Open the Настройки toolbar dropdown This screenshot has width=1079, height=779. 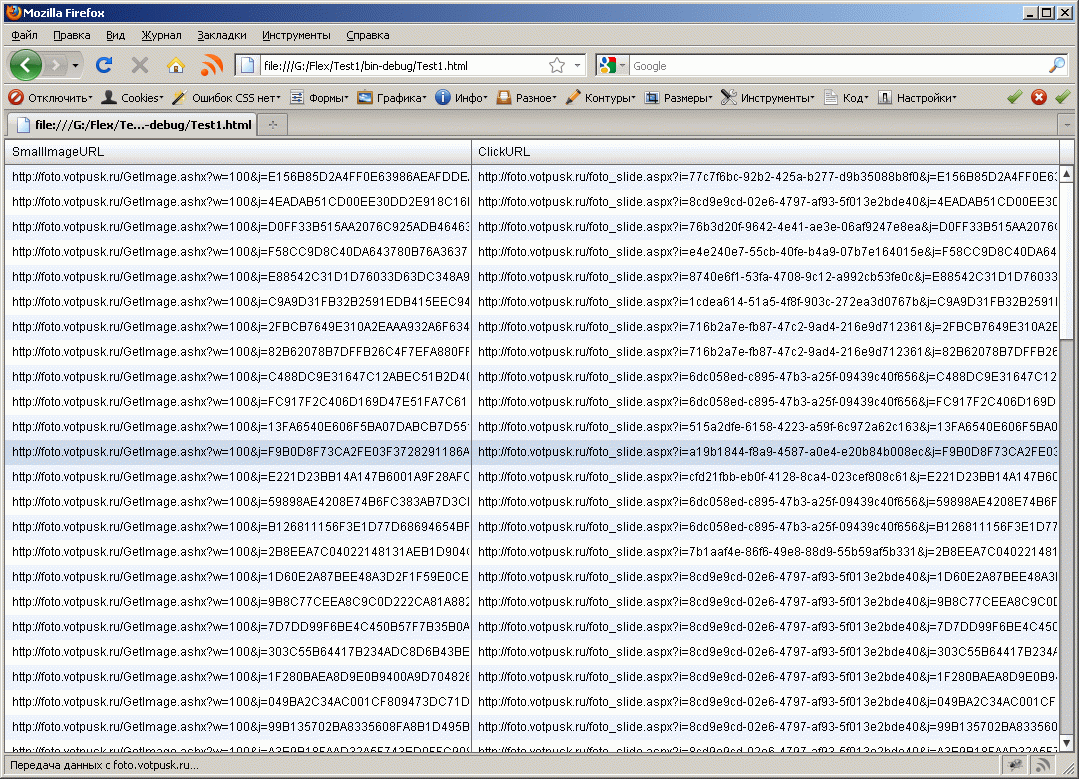917,98
